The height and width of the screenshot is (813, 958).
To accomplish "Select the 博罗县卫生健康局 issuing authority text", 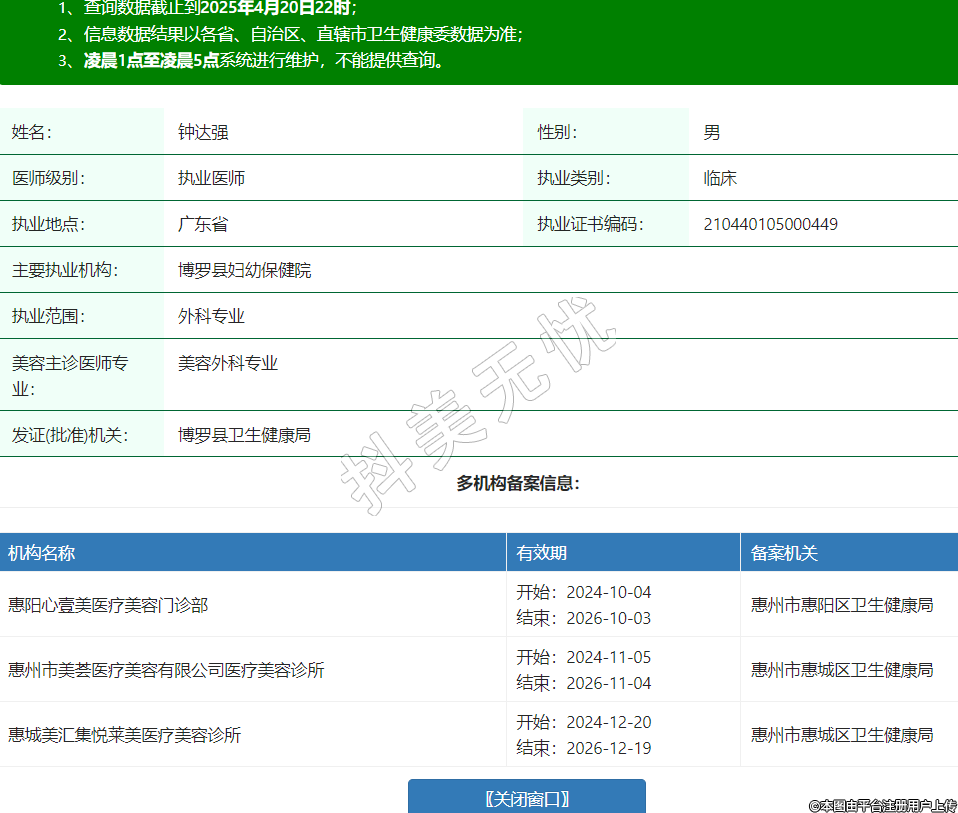I will pyautogui.click(x=244, y=435).
